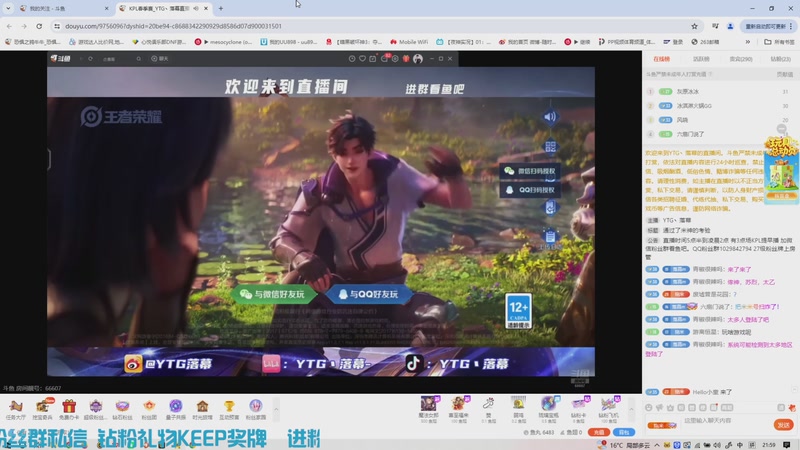This screenshot has height=450, width=800.
Task: Expand the activity icons arrow
Action: click(276, 409)
